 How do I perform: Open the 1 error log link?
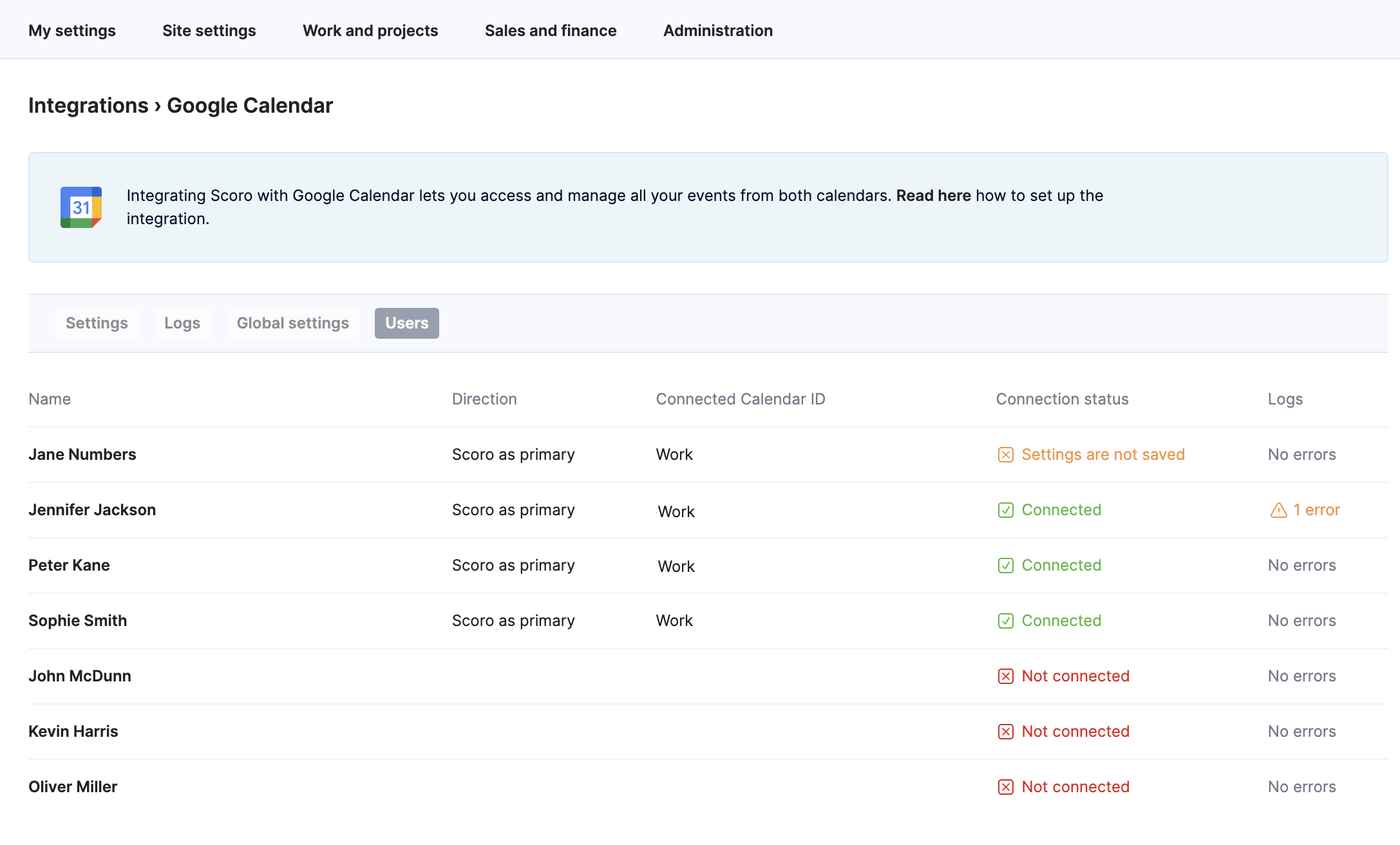coord(1316,510)
